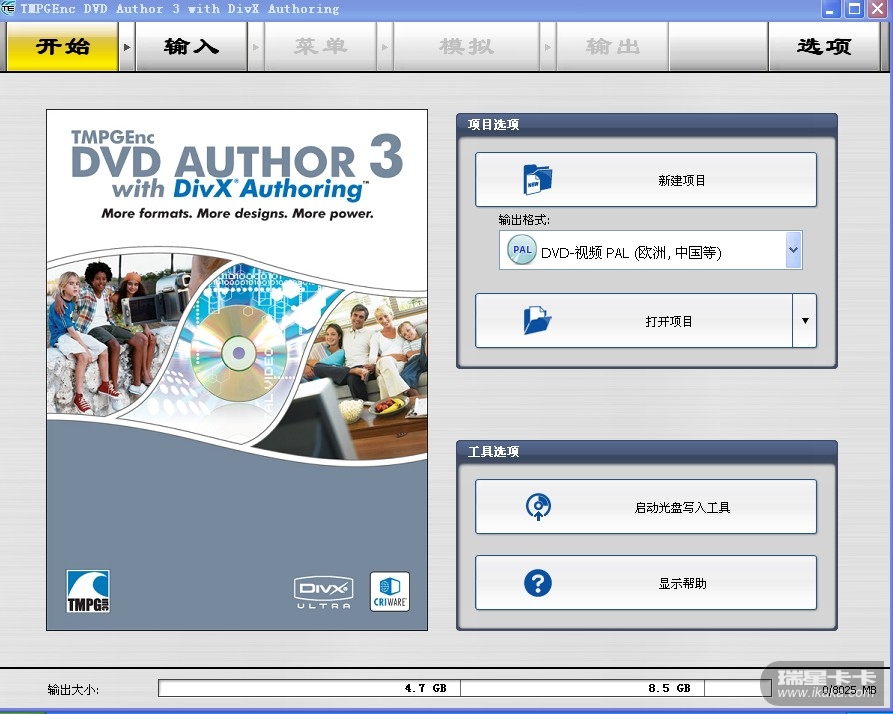
Task: Click the 工具选项 panel header
Action: point(646,452)
